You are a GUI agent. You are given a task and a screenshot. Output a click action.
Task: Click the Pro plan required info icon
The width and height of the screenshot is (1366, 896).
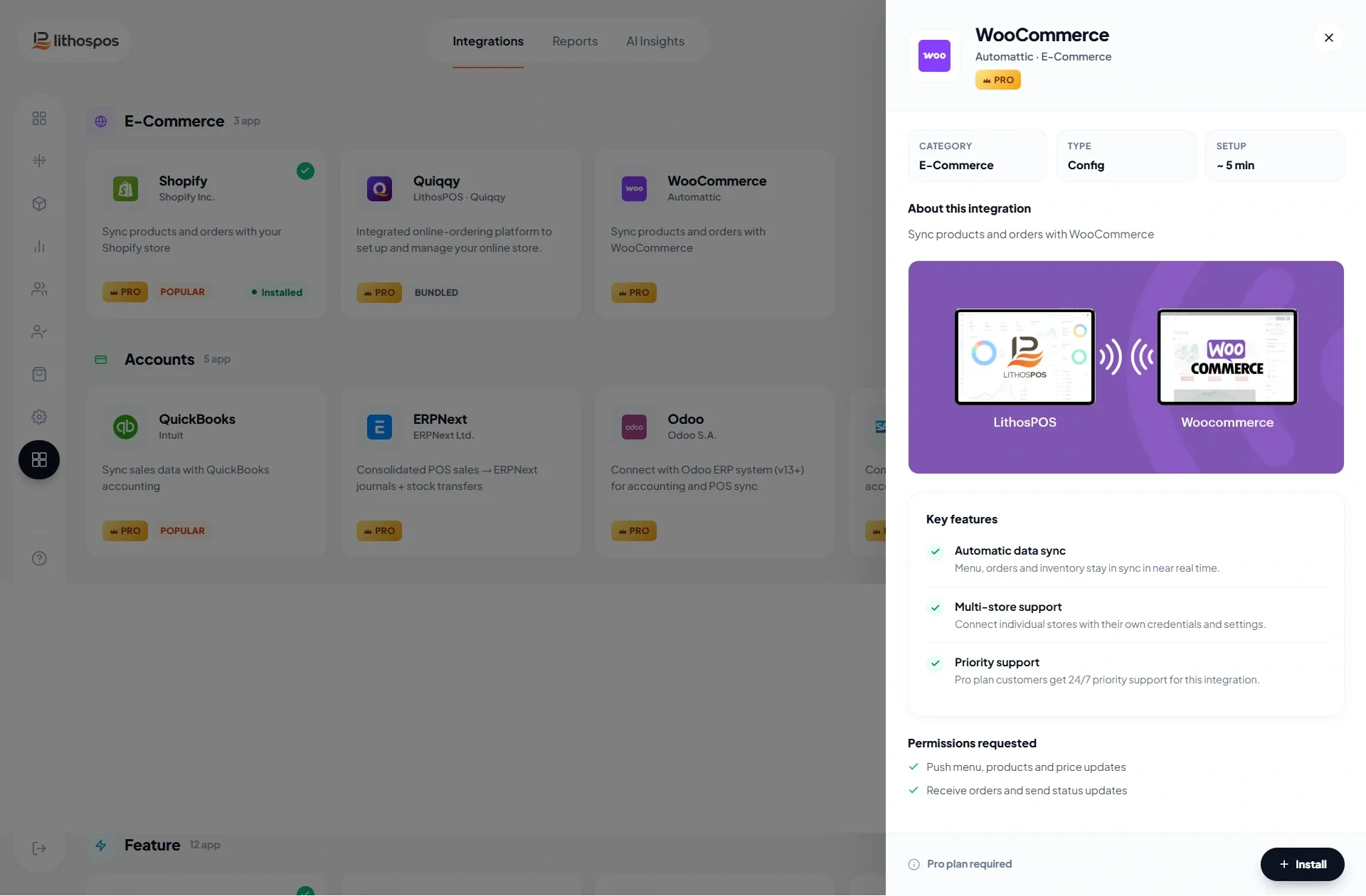tap(914, 864)
